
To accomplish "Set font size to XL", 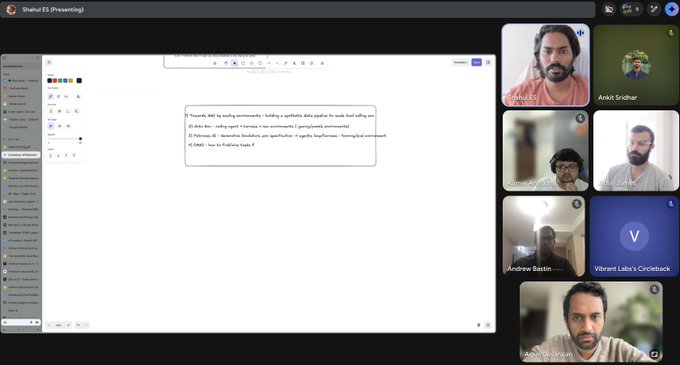I will tap(77, 111).
